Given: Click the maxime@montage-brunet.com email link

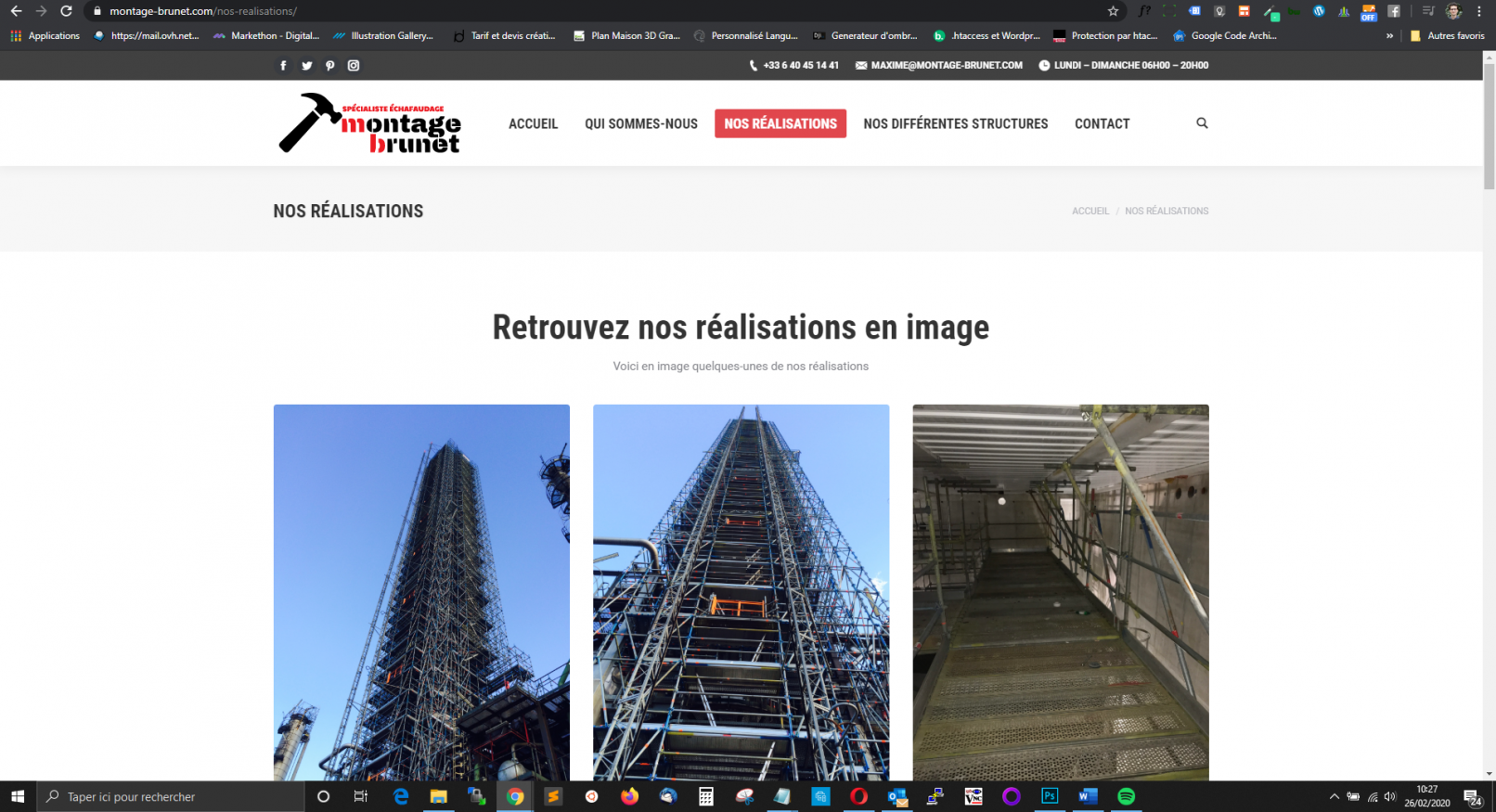Looking at the screenshot, I should click(946, 66).
